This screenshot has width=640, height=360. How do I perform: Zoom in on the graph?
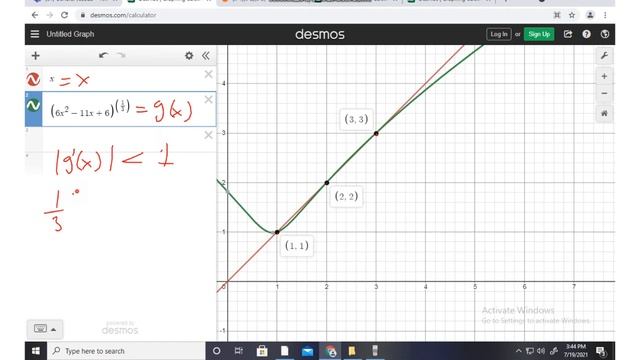click(x=604, y=76)
